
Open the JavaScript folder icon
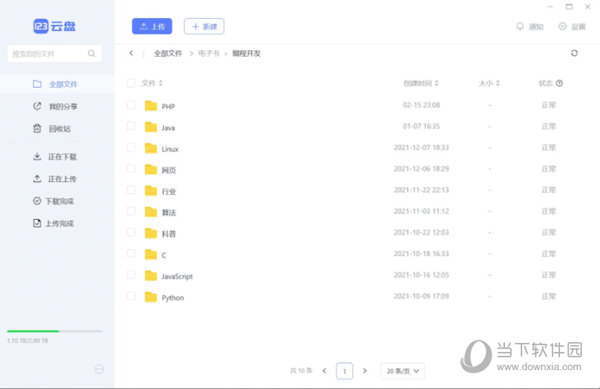(151, 275)
